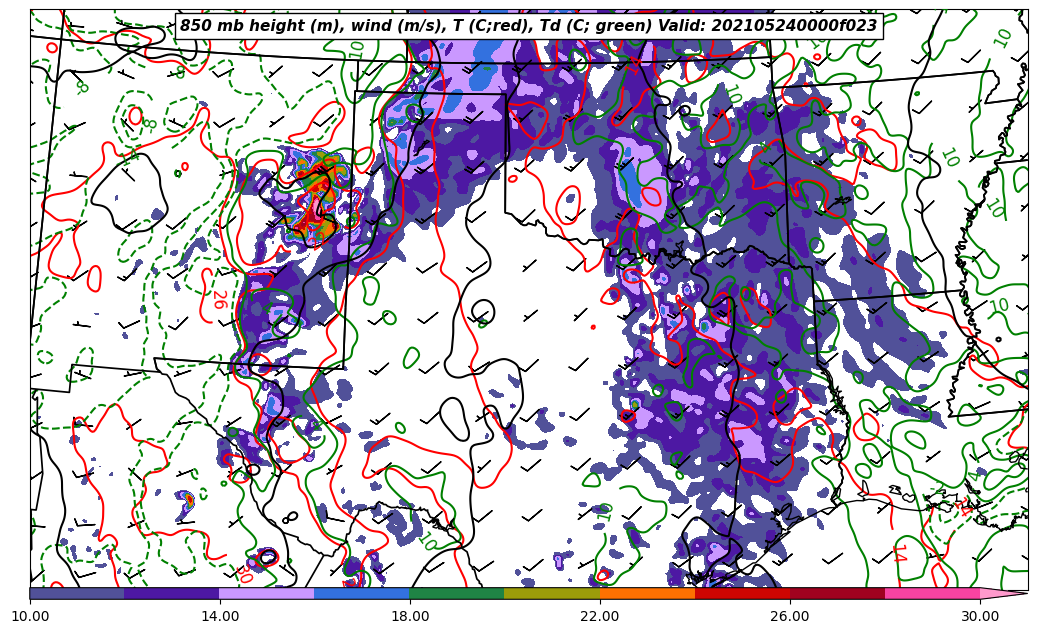
Task: Click the 14.00–16.00 lavender colorbar segment
Action: (x=267, y=593)
